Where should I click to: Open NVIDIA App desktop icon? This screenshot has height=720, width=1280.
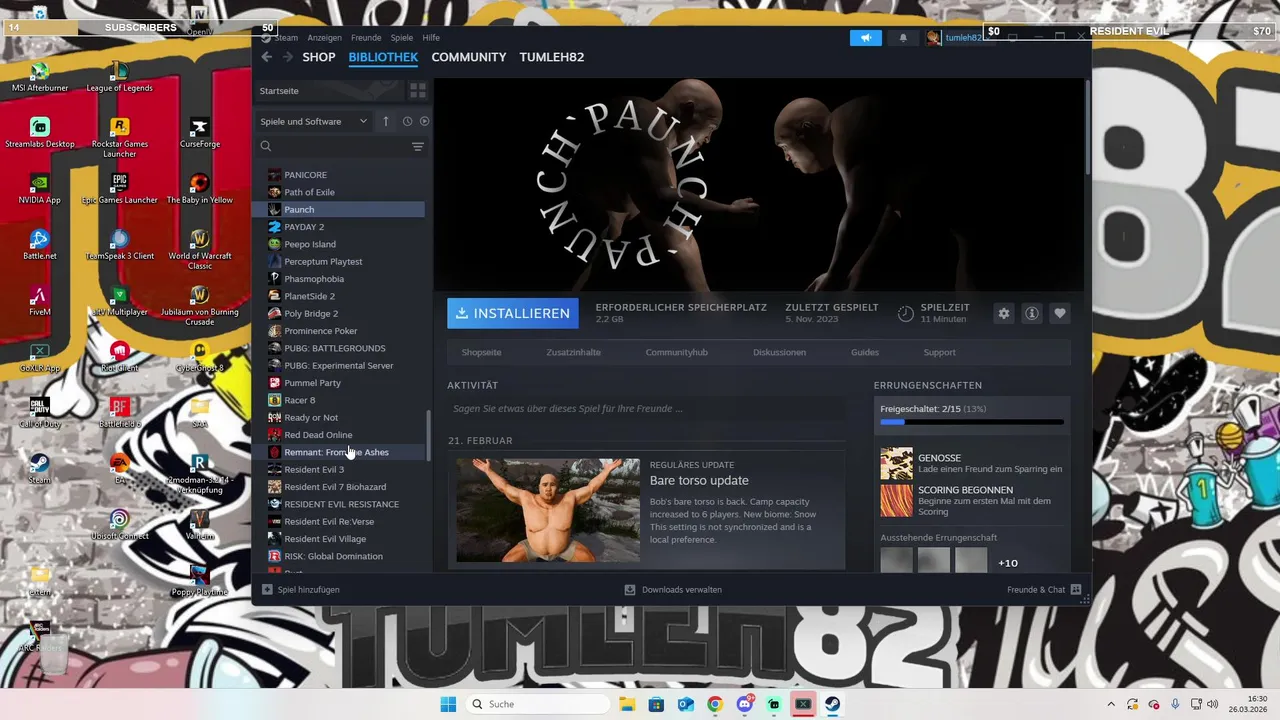(40, 189)
